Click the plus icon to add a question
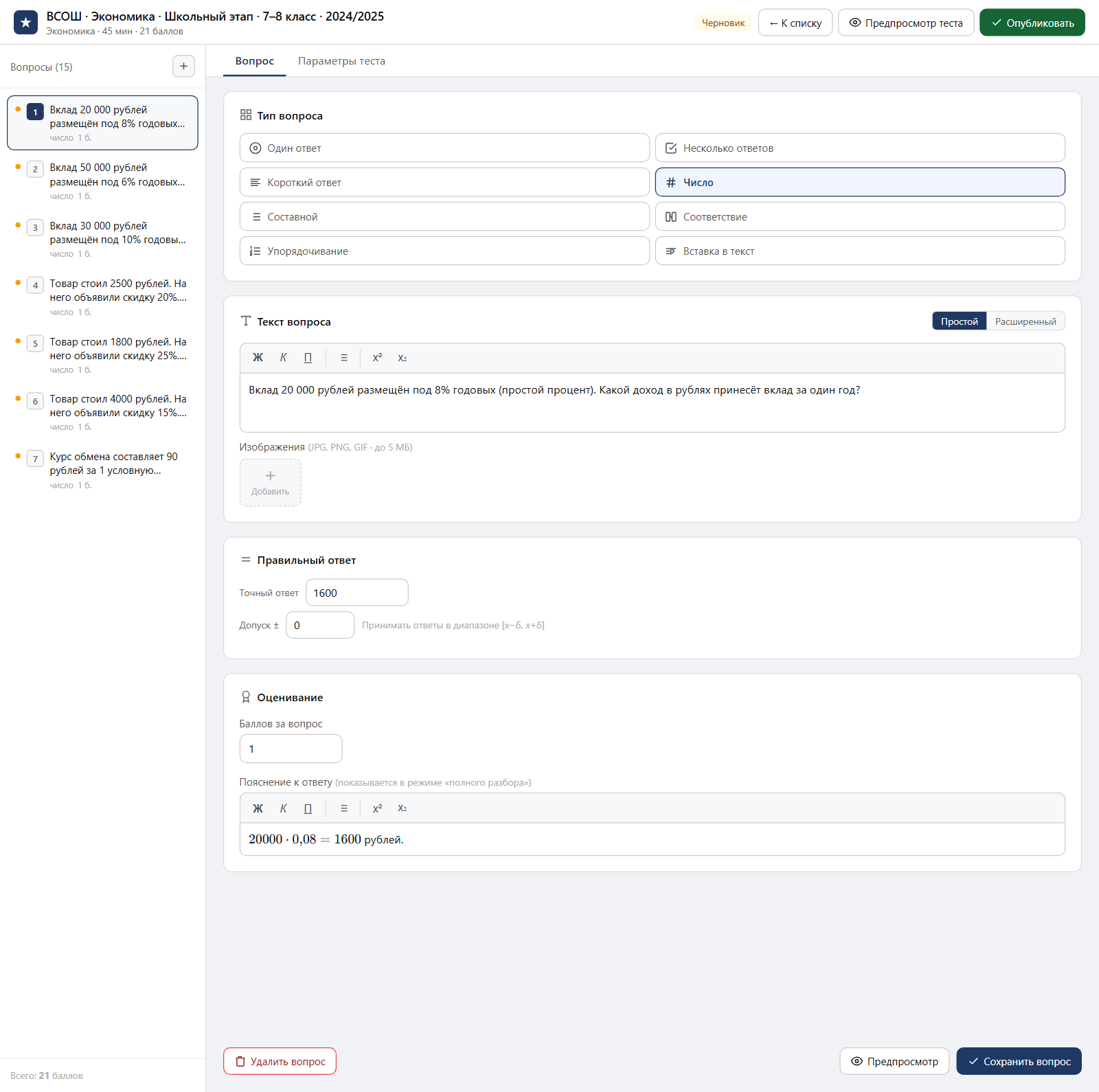Image resolution: width=1099 pixels, height=1092 pixels. [x=183, y=67]
